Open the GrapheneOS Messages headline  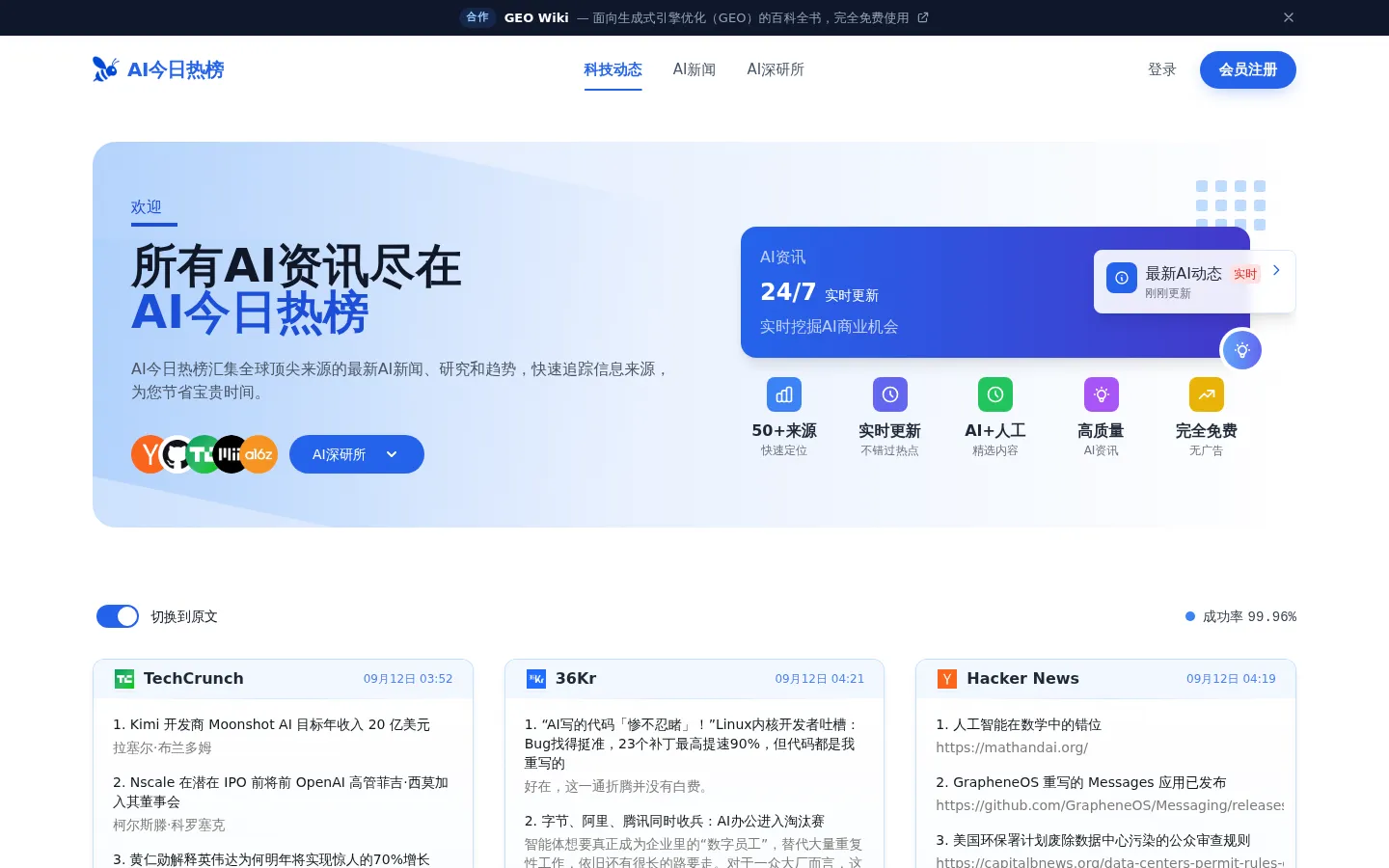[1081, 782]
